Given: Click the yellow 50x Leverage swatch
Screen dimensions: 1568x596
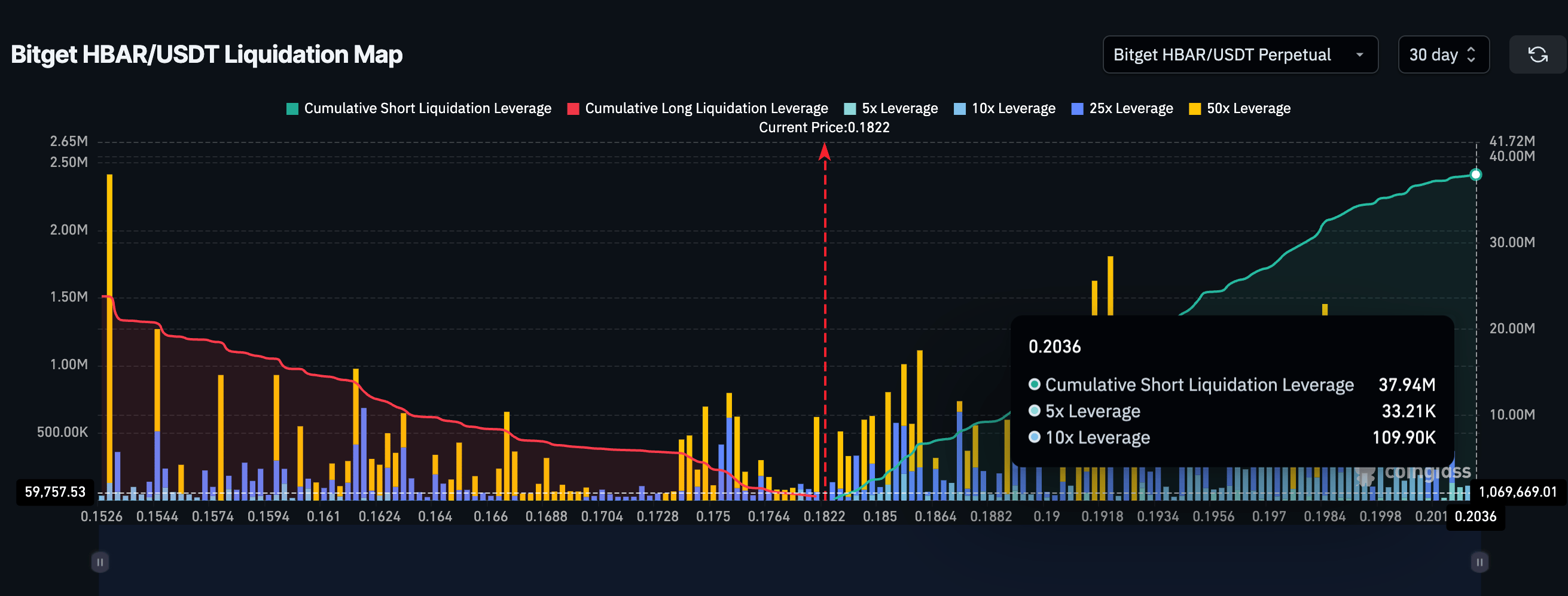Looking at the screenshot, I should coord(1194,109).
